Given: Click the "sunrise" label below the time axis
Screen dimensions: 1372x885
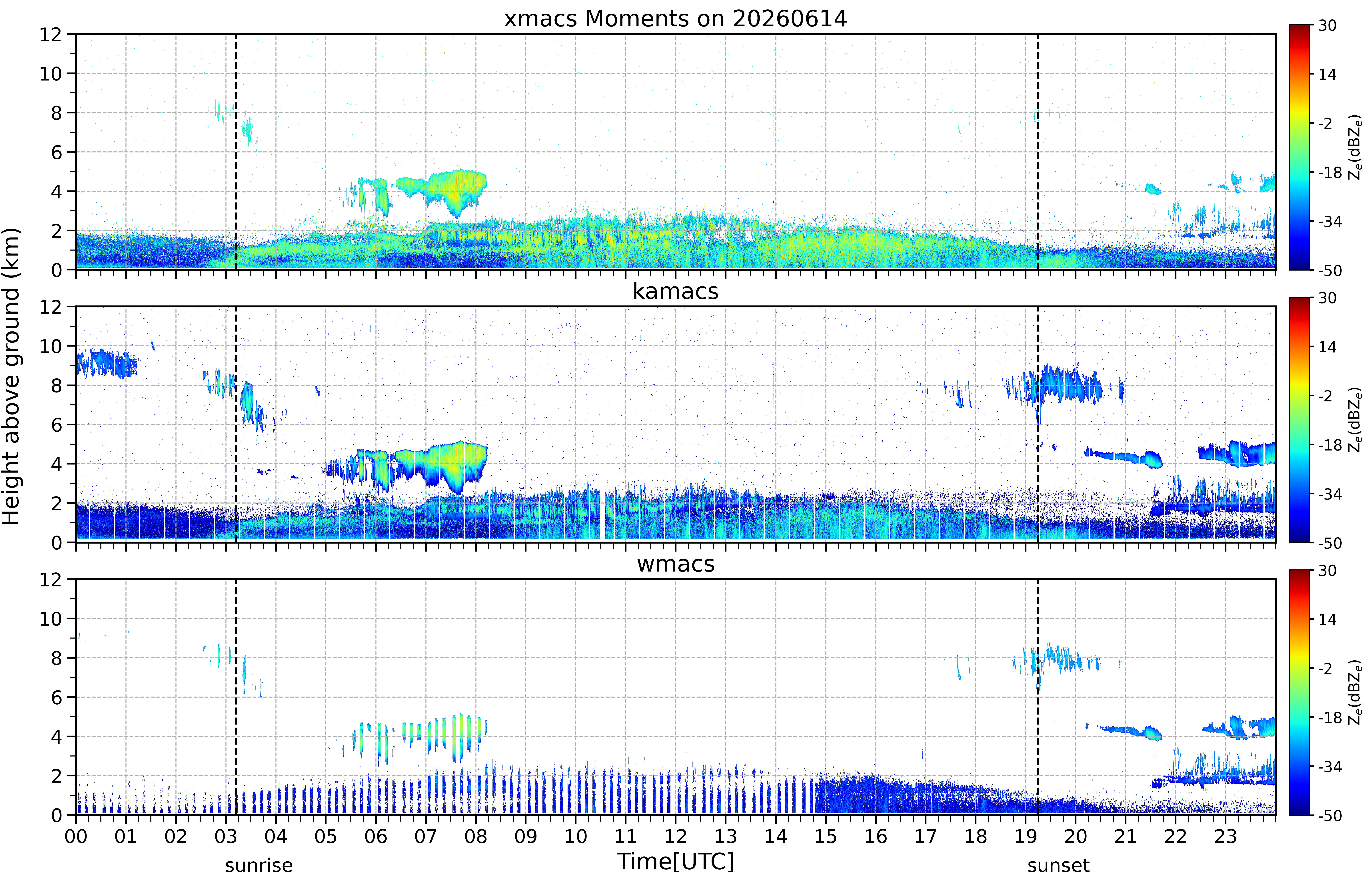Looking at the screenshot, I should [x=259, y=865].
